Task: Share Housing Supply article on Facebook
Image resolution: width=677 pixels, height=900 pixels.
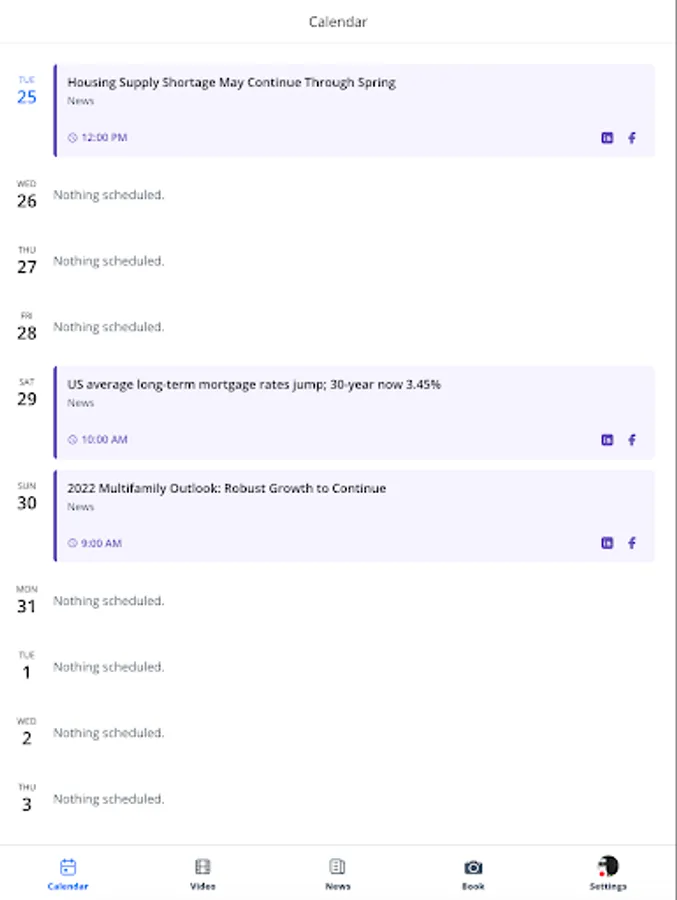Action: [632, 137]
